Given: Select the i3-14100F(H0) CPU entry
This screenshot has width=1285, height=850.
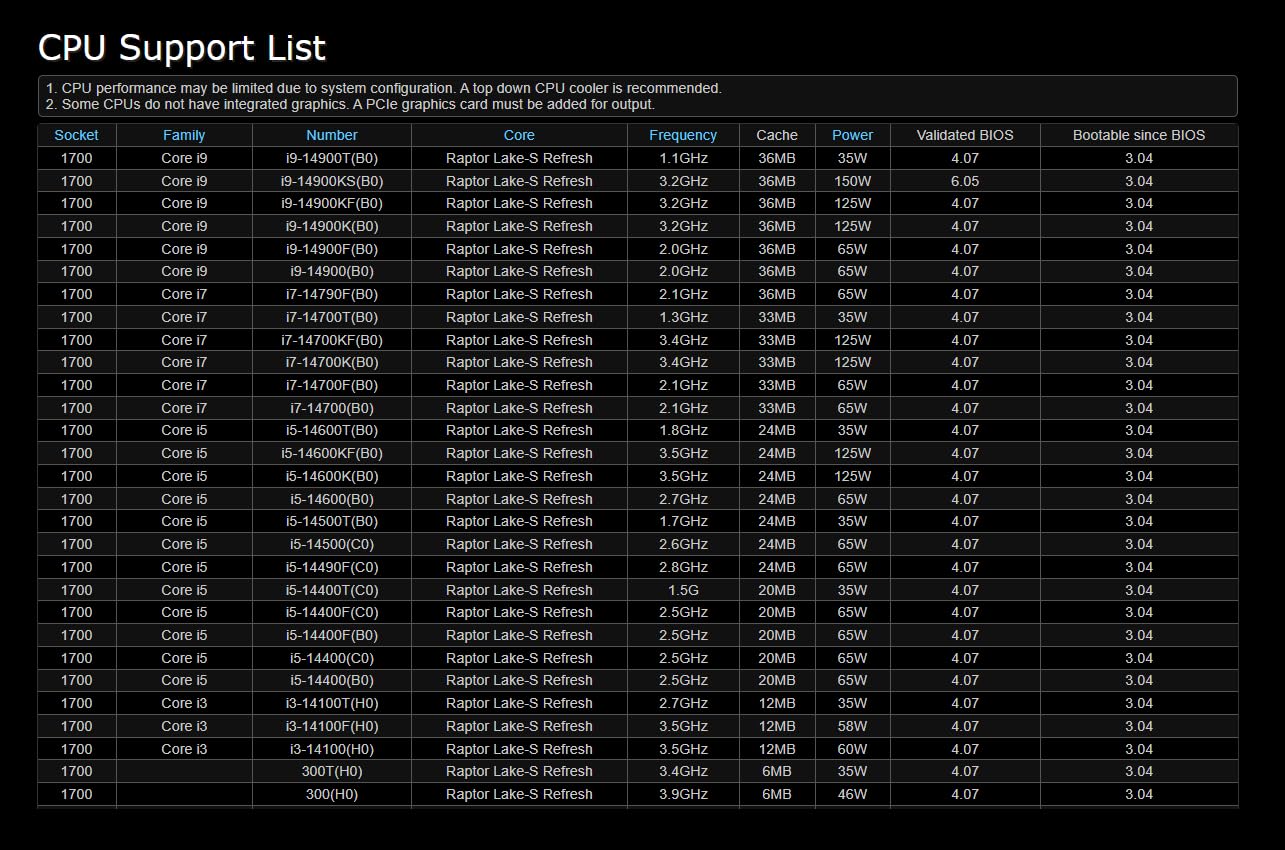Looking at the screenshot, I should click(332, 726).
